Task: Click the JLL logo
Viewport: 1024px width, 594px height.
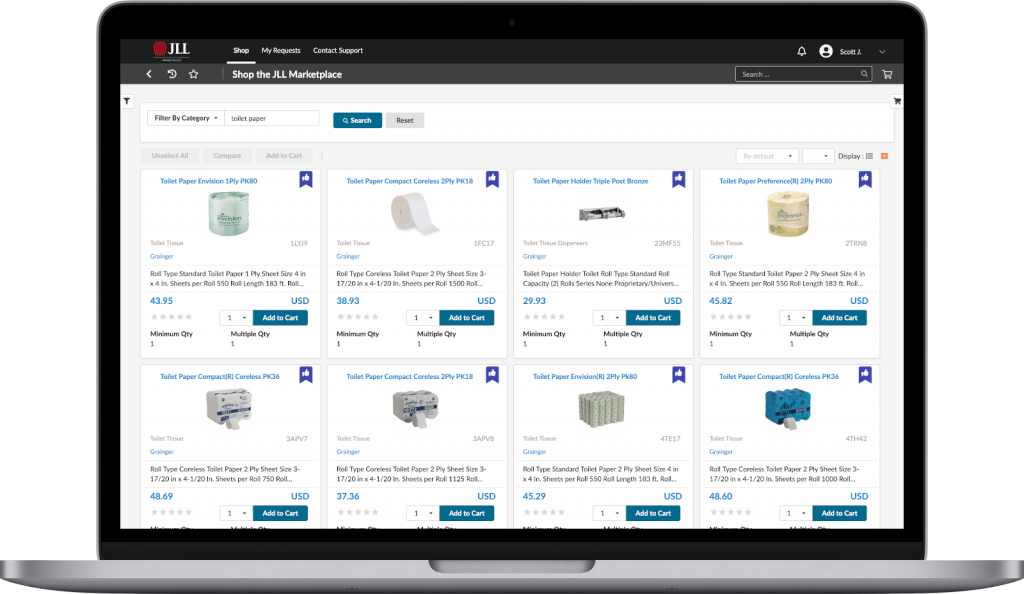Action: tap(171, 50)
